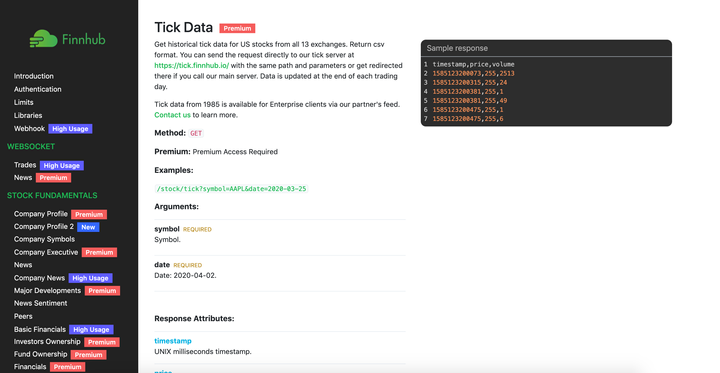
Task: Click the Contact us link
Action: [x=172, y=115]
